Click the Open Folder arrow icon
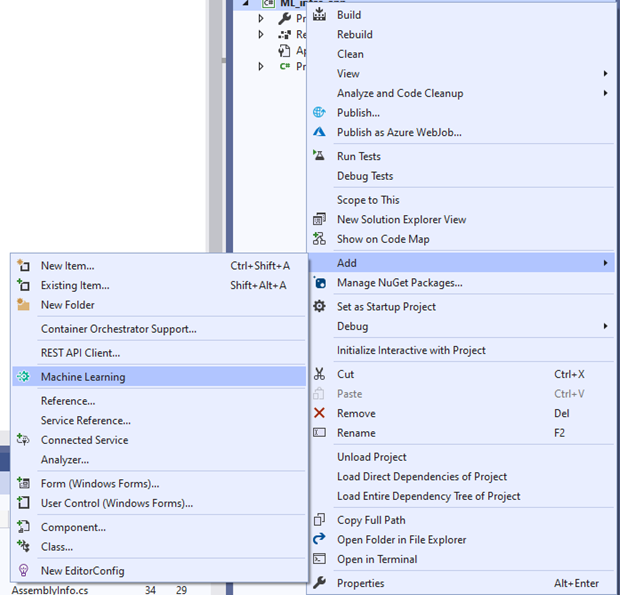Viewport: 620px width, 595px height. point(319,539)
